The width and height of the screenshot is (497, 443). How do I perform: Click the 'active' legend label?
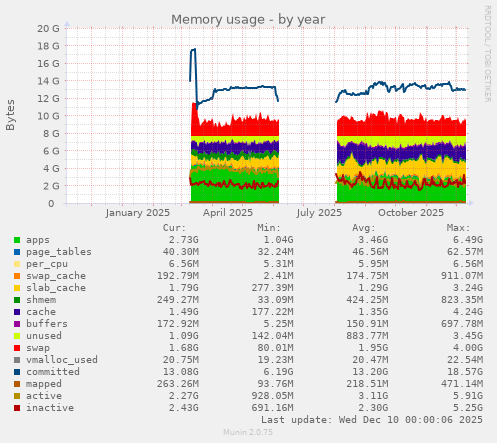[44, 396]
